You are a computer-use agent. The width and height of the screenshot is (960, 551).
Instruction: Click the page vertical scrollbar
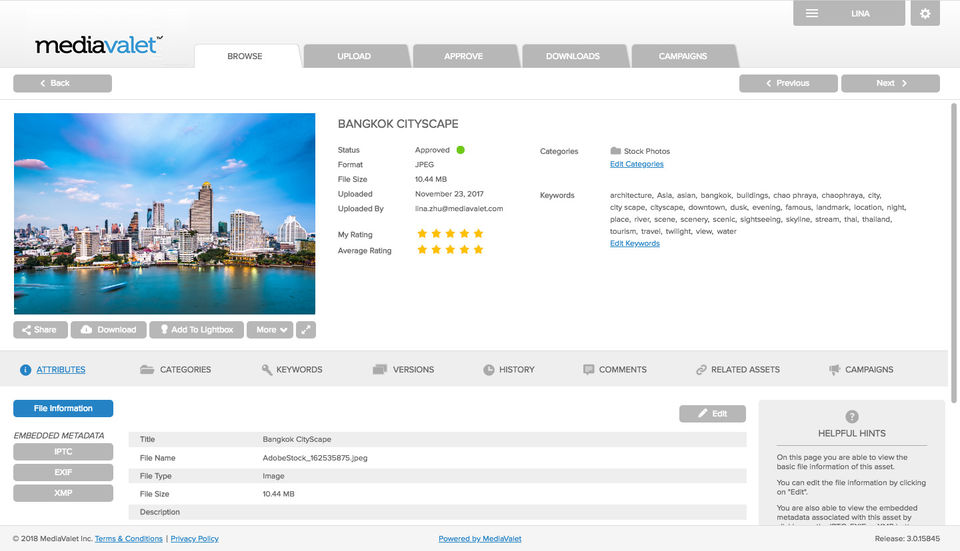point(953,253)
